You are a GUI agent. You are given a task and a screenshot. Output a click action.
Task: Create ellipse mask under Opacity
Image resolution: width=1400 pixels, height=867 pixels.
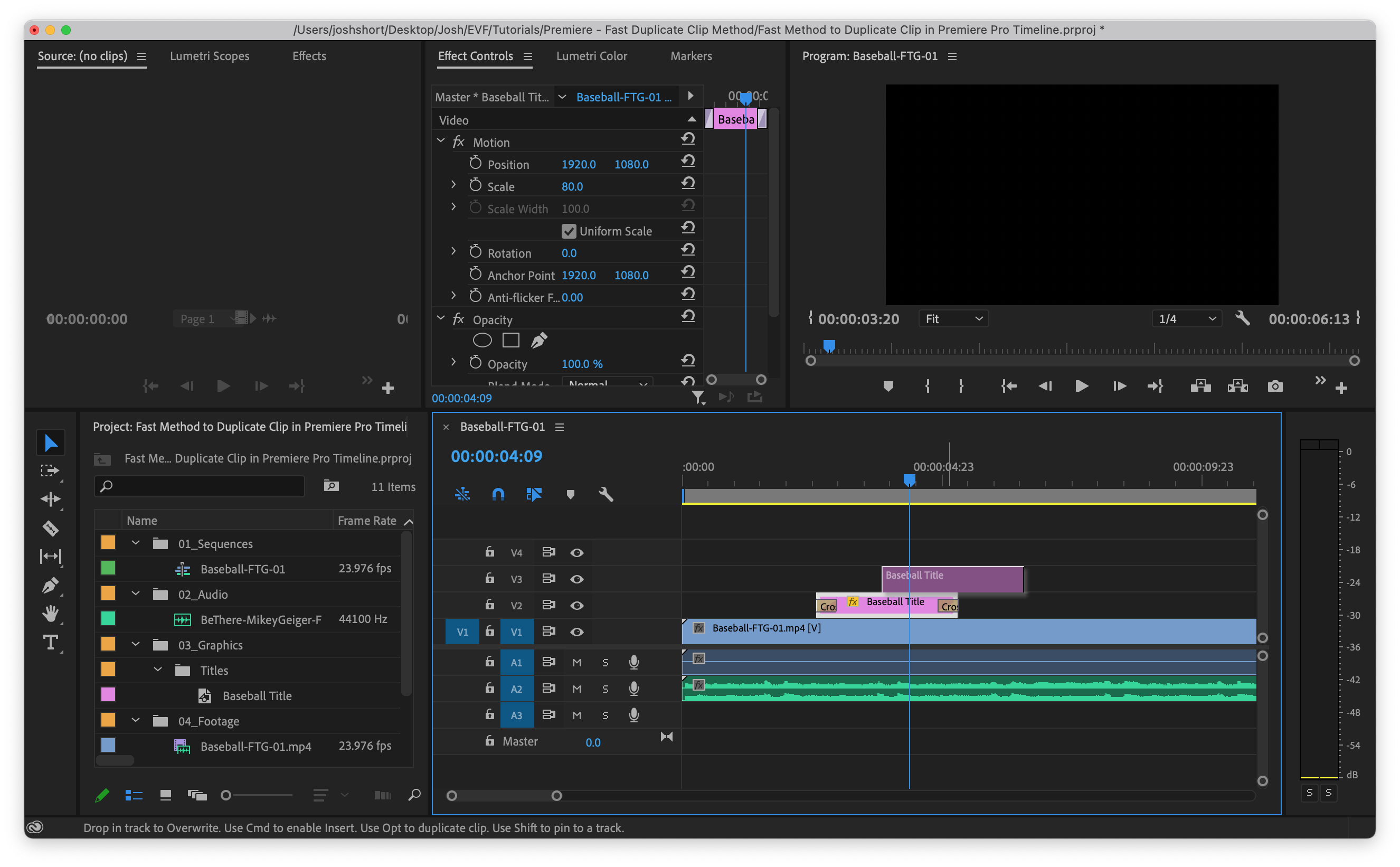click(x=482, y=341)
